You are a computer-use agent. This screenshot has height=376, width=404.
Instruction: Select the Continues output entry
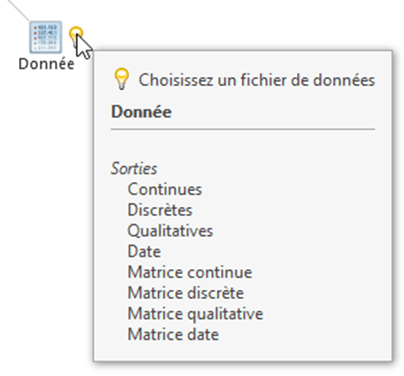click(x=165, y=189)
